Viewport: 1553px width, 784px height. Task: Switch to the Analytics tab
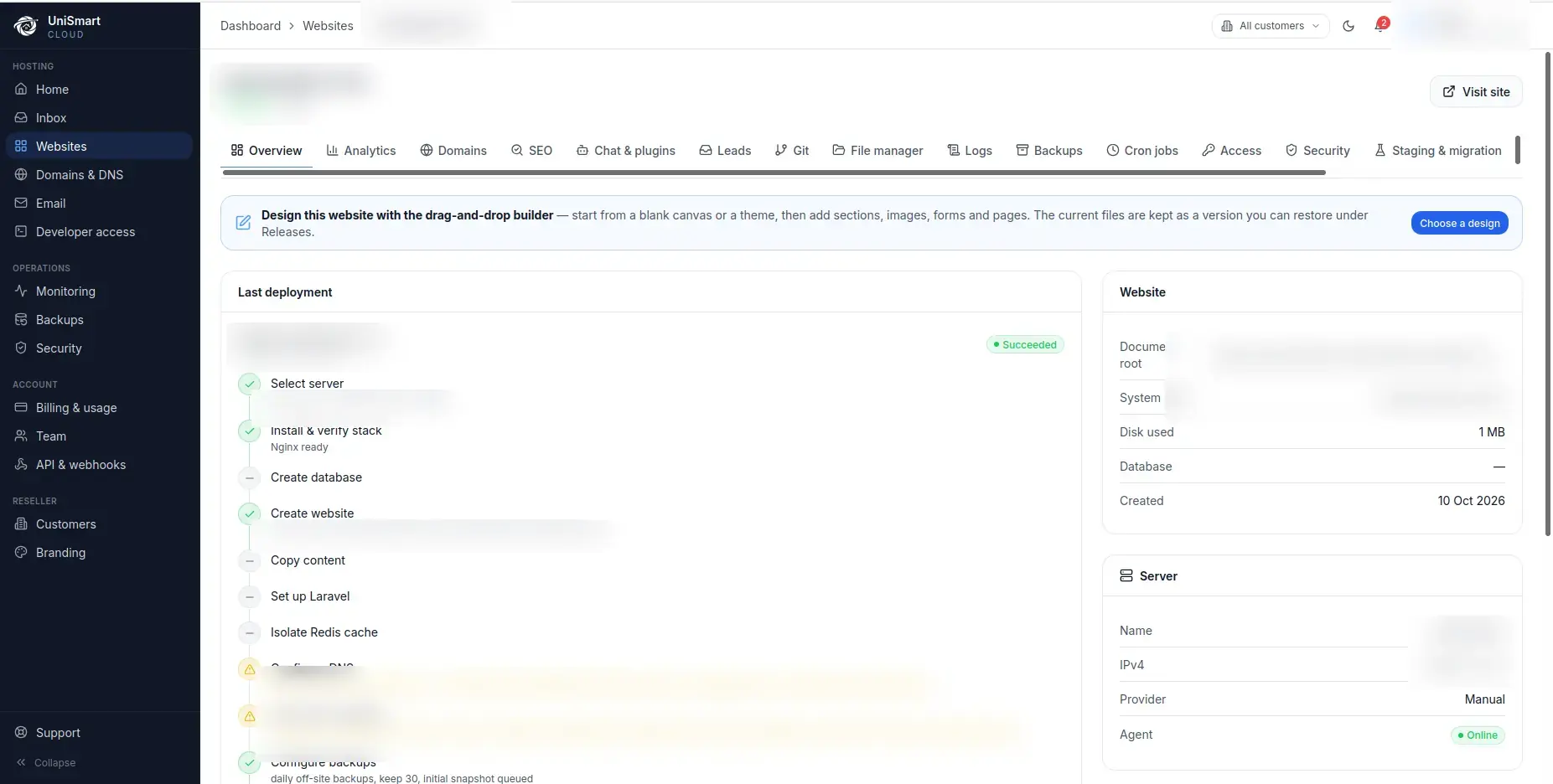361,151
